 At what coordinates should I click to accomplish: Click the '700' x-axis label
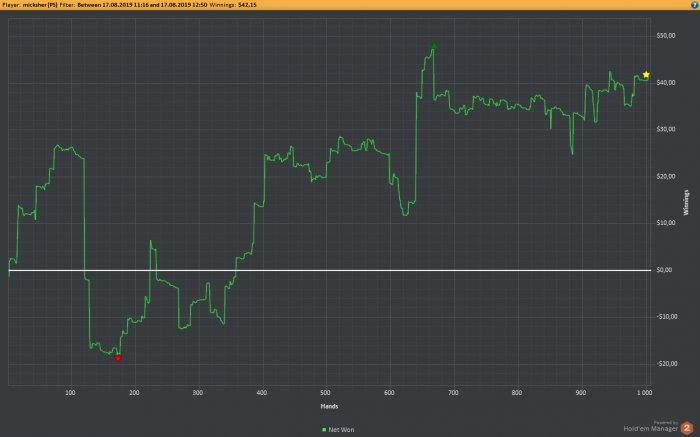tap(453, 393)
